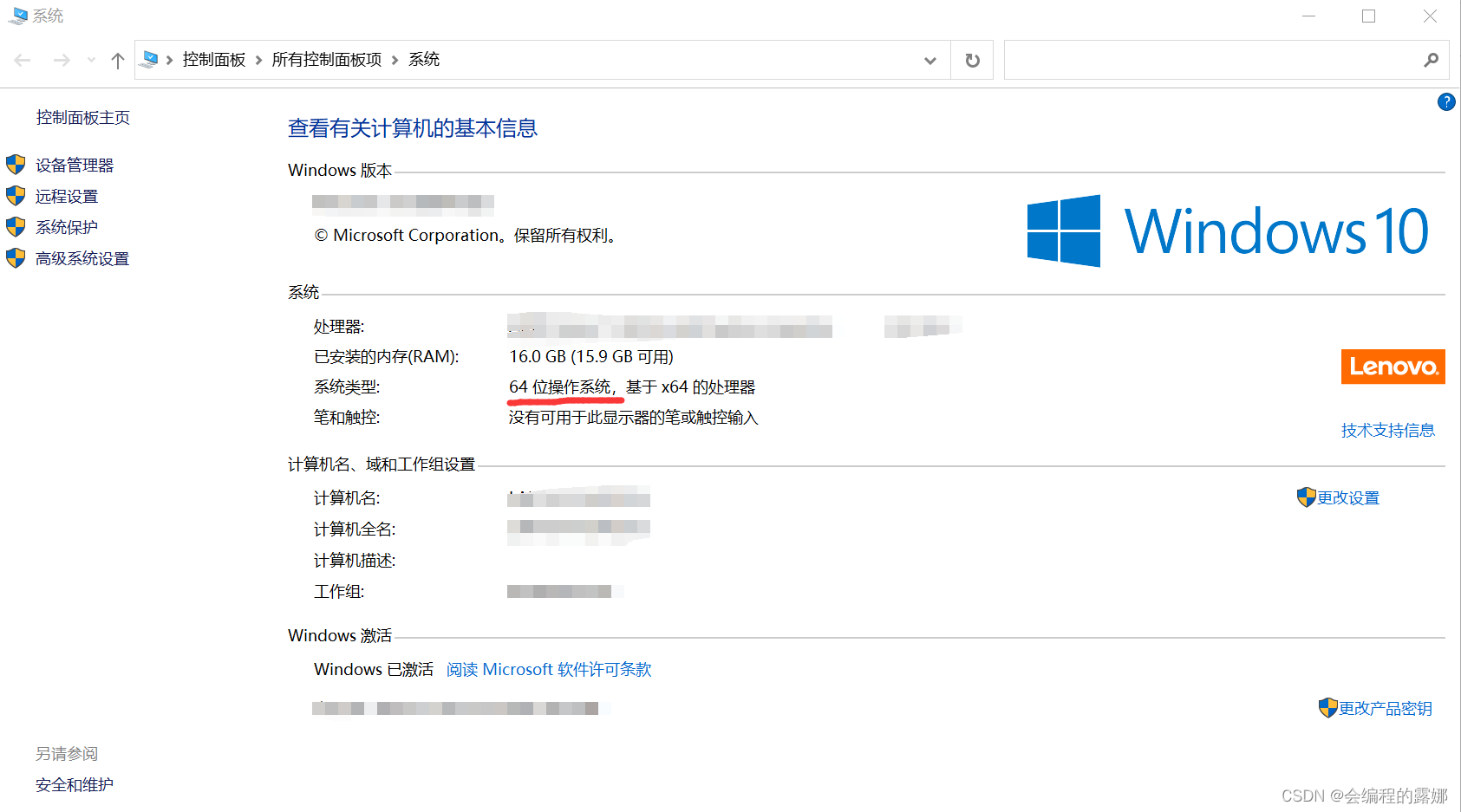
Task: Select 系统 in the address breadcrumb
Action: click(x=424, y=59)
